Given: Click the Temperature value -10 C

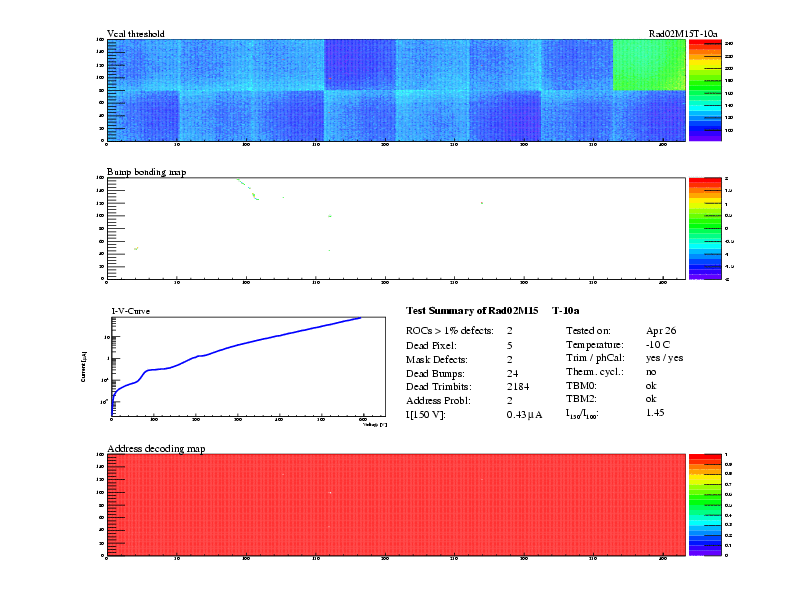Looking at the screenshot, I should pyautogui.click(x=660, y=343).
